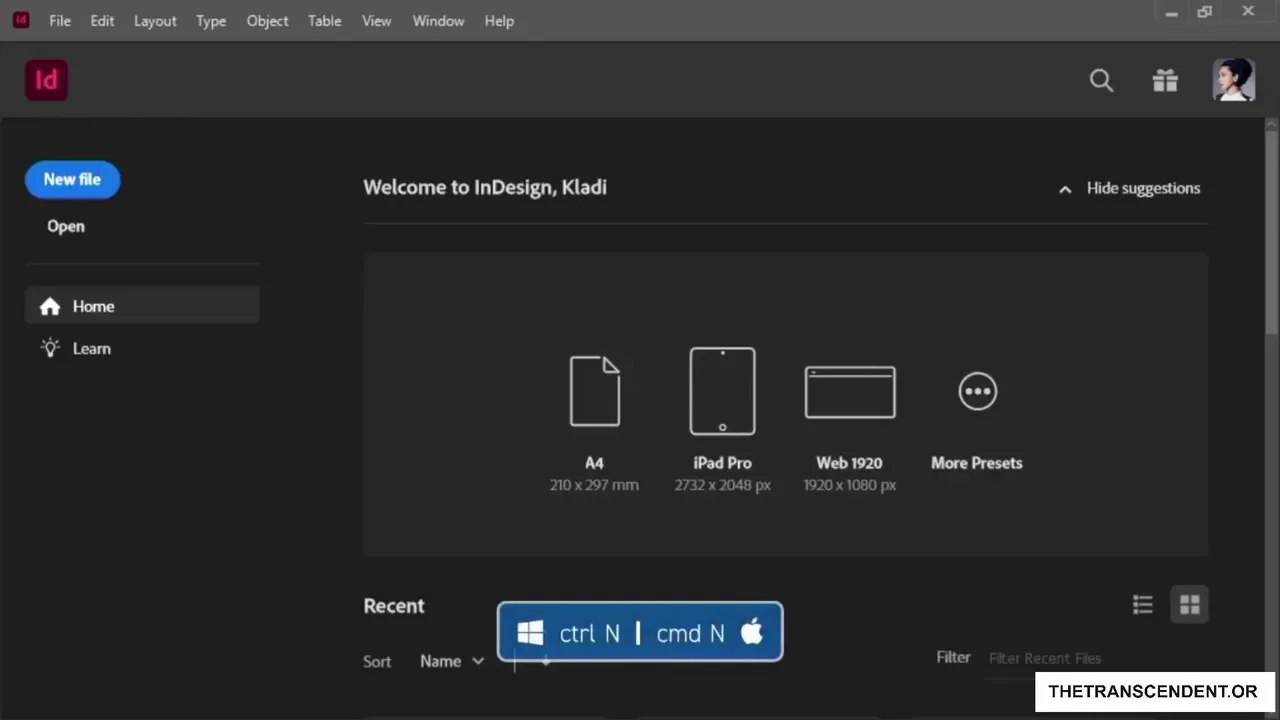Close the InDesign window
This screenshot has width=1280, height=720.
pyautogui.click(x=1248, y=12)
